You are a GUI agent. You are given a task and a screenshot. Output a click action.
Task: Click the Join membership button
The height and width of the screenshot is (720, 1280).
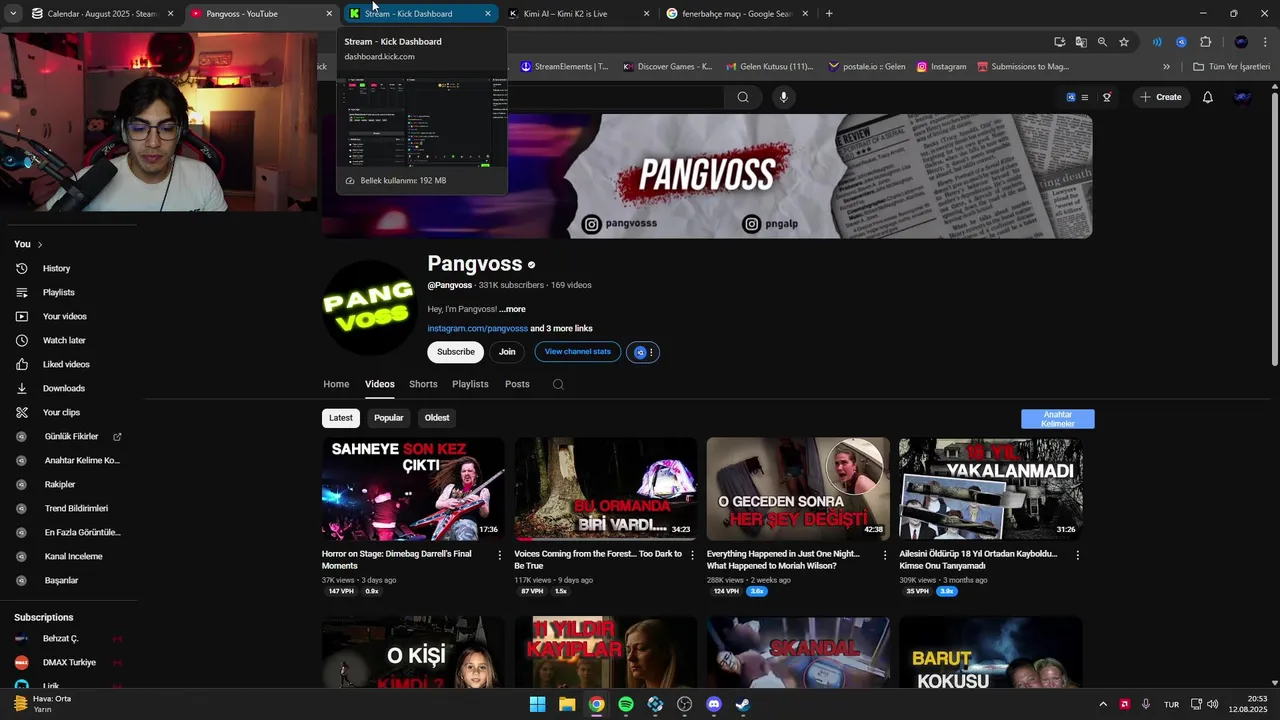pos(507,352)
